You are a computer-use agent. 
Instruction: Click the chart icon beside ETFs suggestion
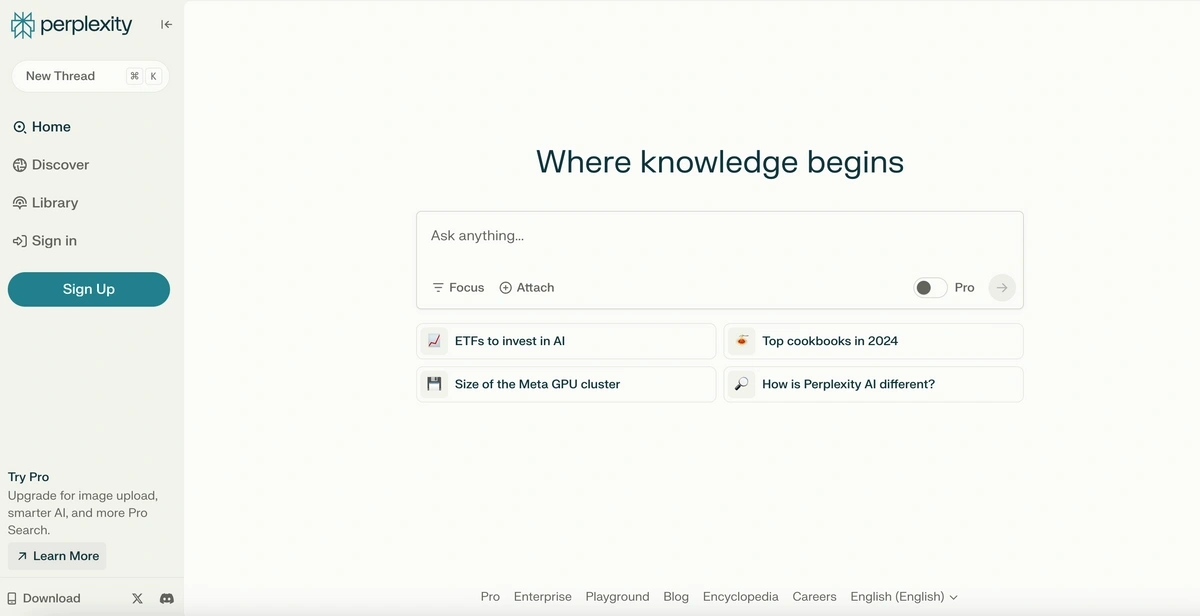pos(434,341)
